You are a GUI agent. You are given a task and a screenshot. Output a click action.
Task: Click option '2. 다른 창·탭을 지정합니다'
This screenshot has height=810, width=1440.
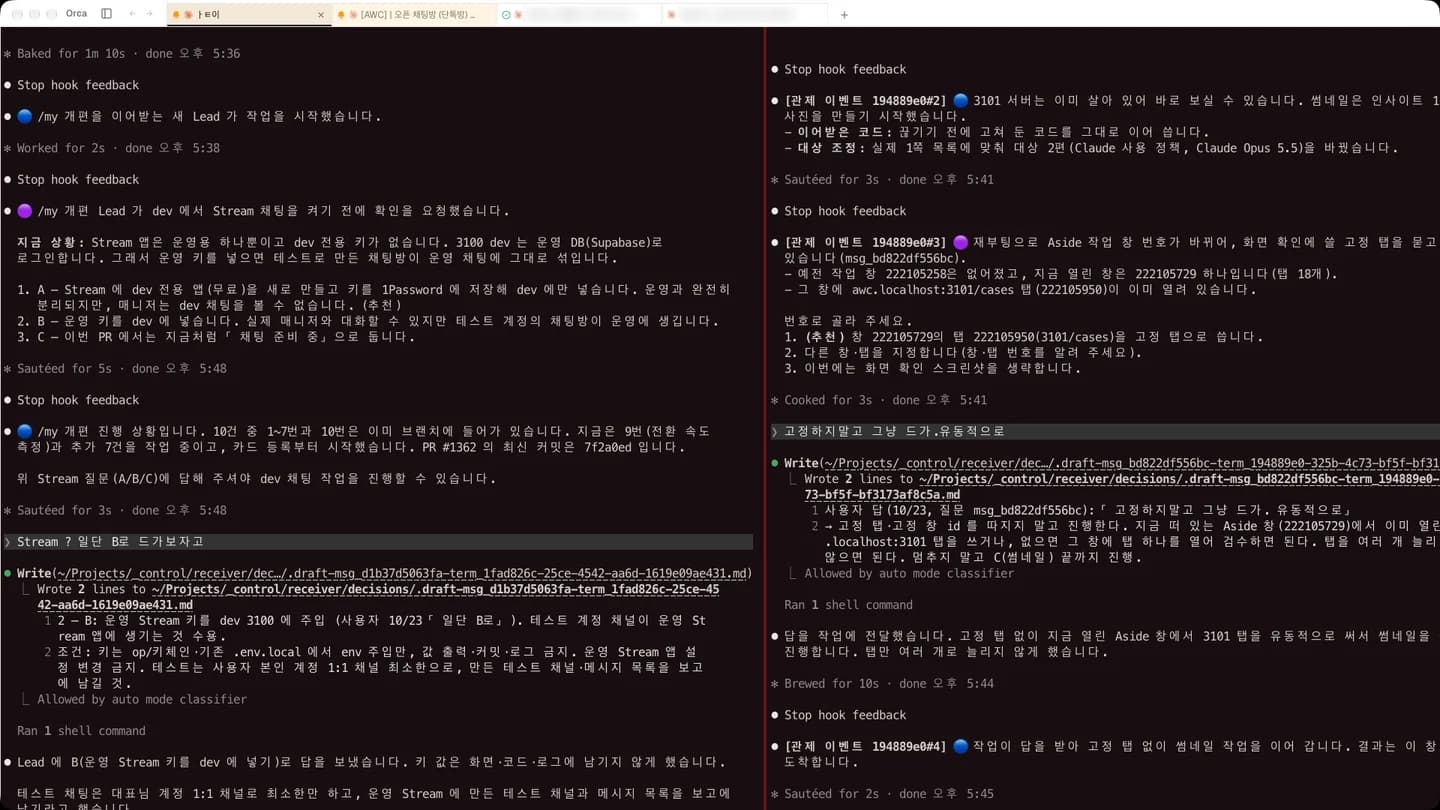tap(962, 352)
